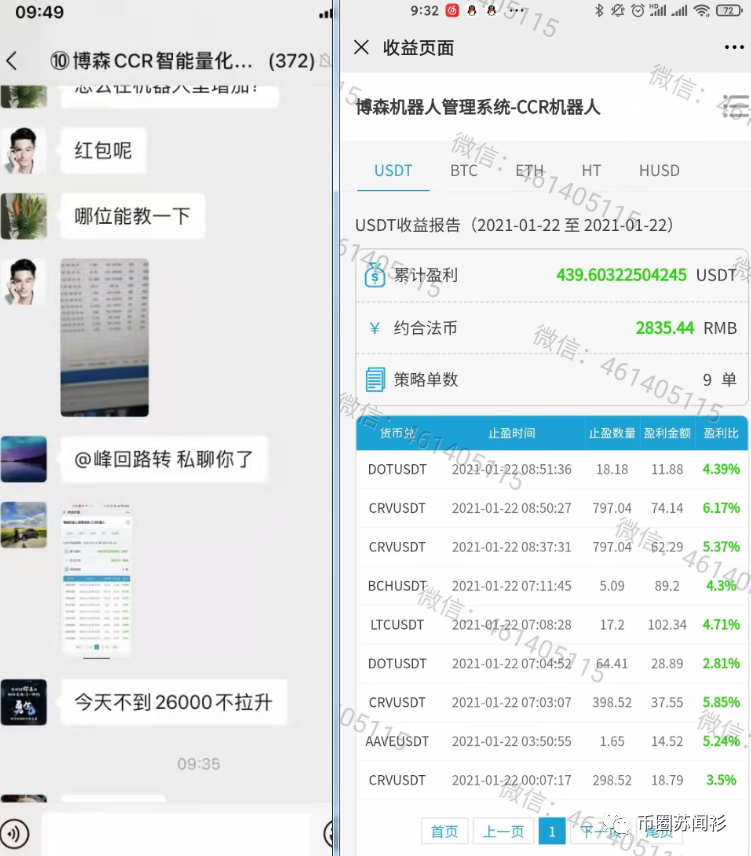
Task: Switch to the ETH tab
Action: pyautogui.click(x=530, y=171)
